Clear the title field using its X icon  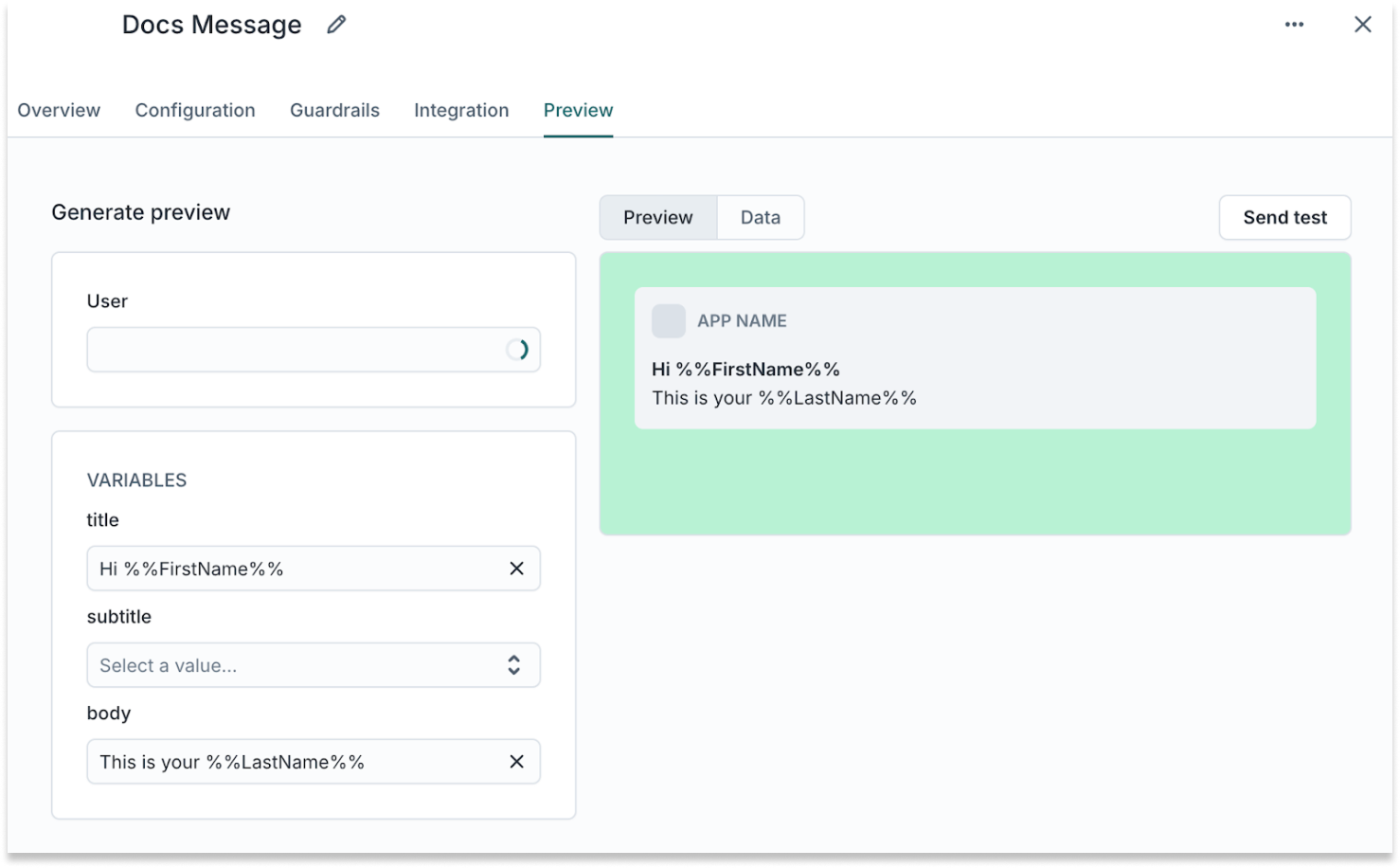[x=517, y=569]
